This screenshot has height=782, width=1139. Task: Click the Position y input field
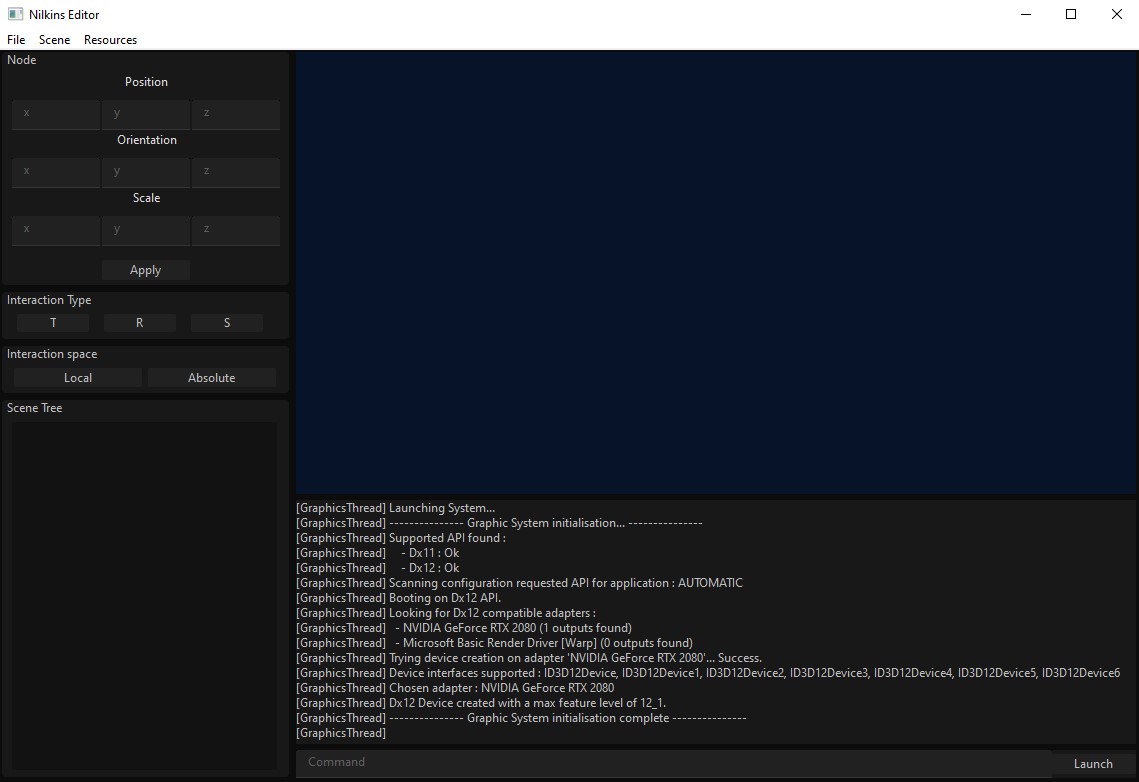point(146,114)
